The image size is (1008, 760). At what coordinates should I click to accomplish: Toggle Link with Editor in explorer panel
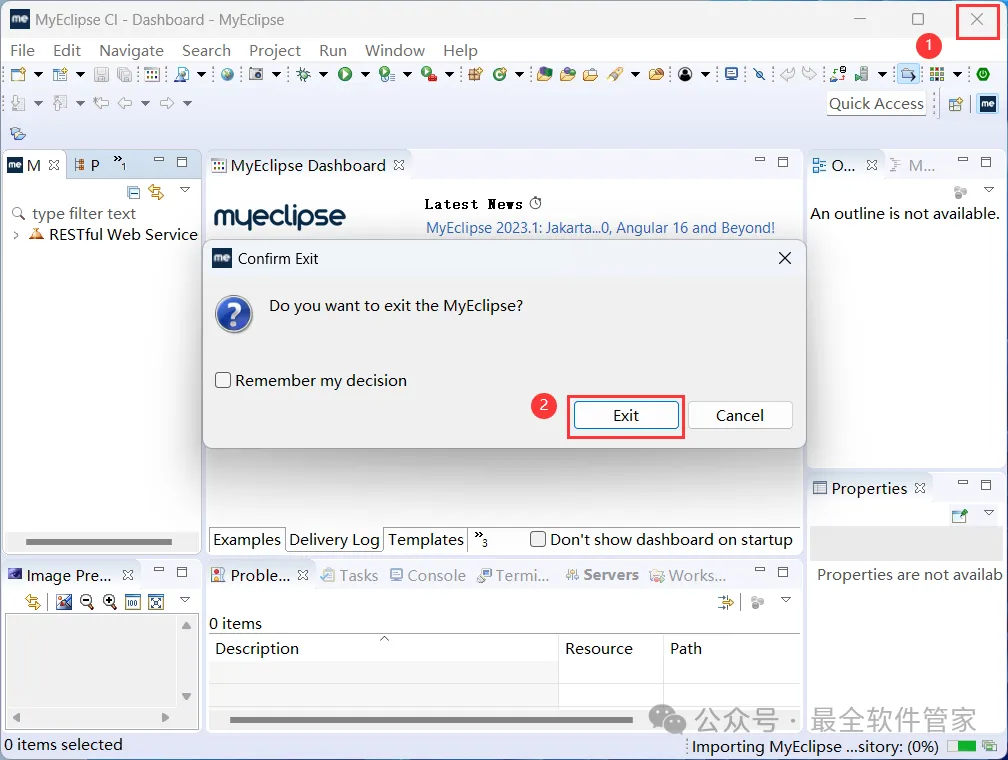(x=156, y=192)
